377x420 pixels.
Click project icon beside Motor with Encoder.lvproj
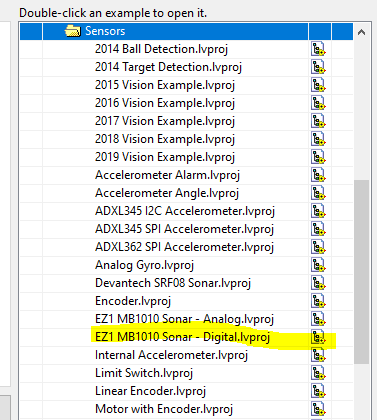(x=318, y=409)
